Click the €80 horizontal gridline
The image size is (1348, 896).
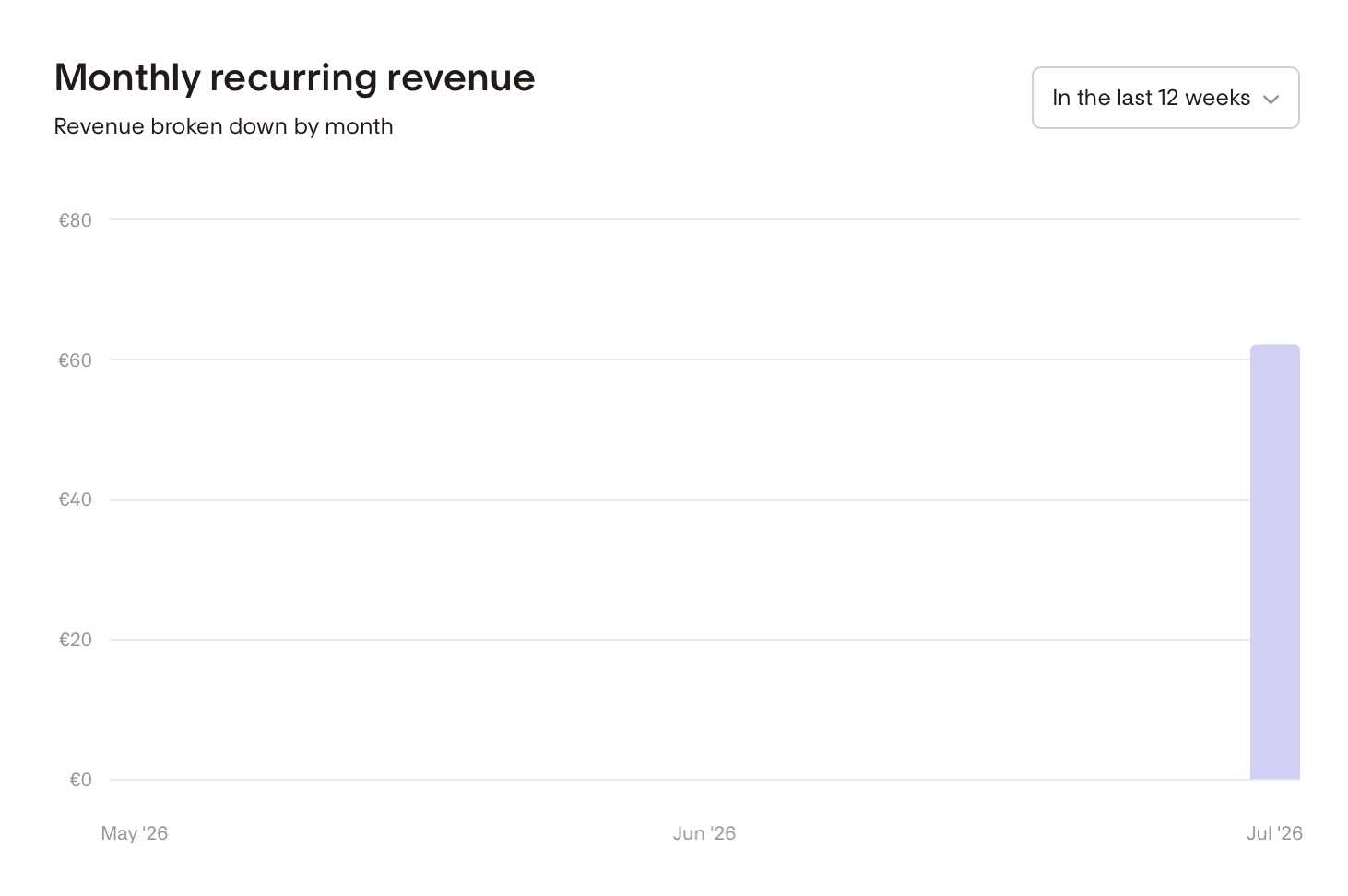tap(704, 219)
